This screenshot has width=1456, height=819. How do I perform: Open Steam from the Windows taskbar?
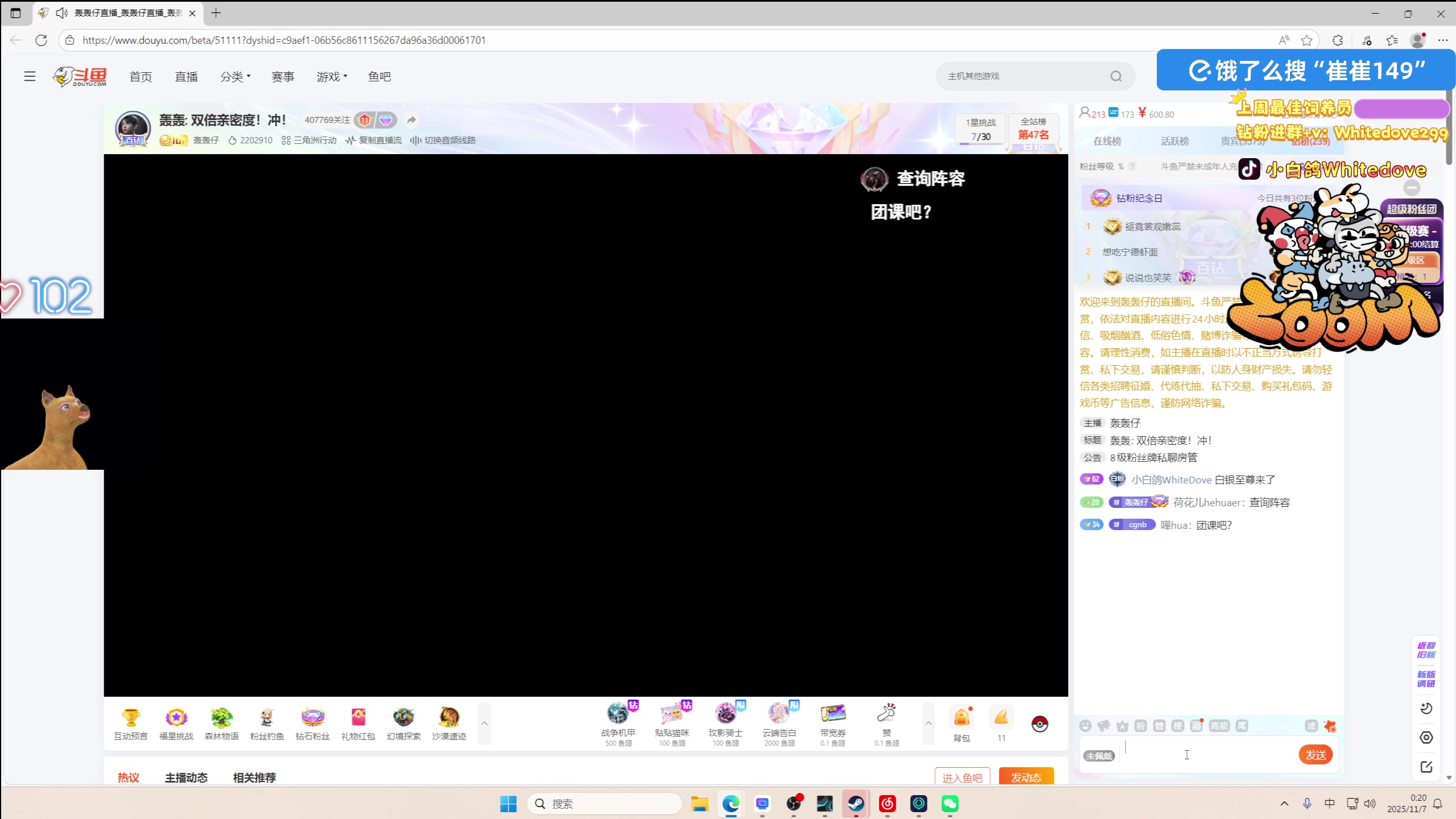tap(856, 804)
